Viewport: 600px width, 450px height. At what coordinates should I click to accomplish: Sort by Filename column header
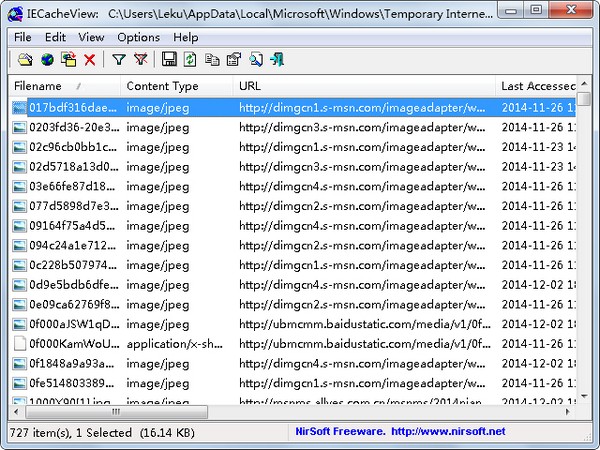(x=64, y=86)
